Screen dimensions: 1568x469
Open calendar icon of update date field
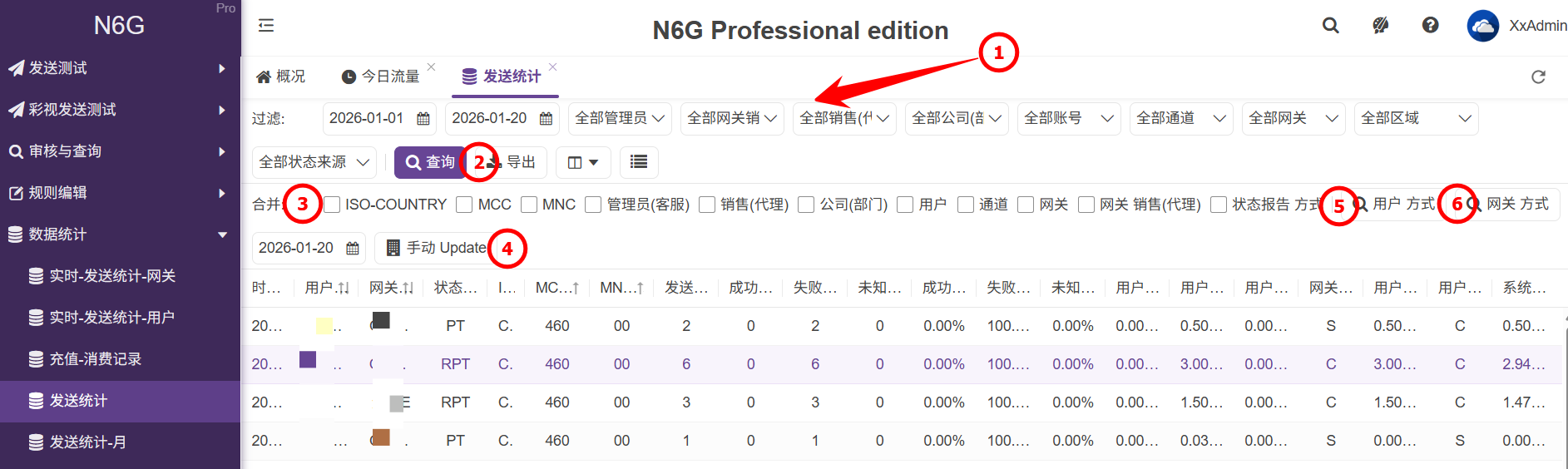(x=353, y=248)
